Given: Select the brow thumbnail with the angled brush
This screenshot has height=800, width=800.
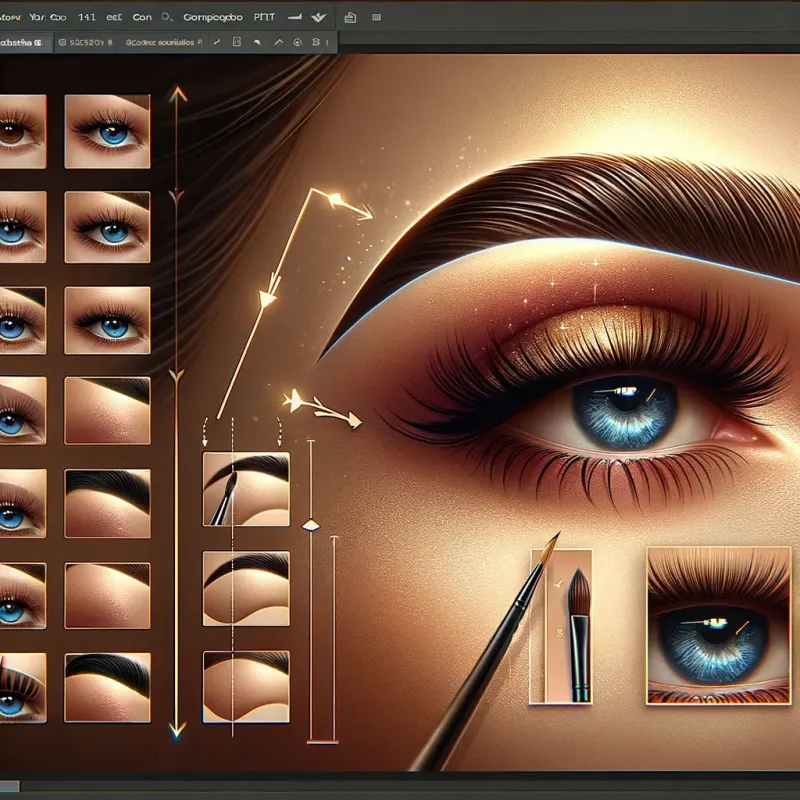Looking at the screenshot, I should coord(246,489).
